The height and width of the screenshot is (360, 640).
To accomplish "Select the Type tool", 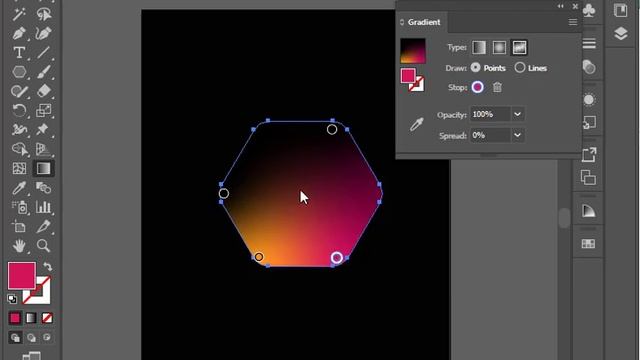I will pyautogui.click(x=19, y=53).
